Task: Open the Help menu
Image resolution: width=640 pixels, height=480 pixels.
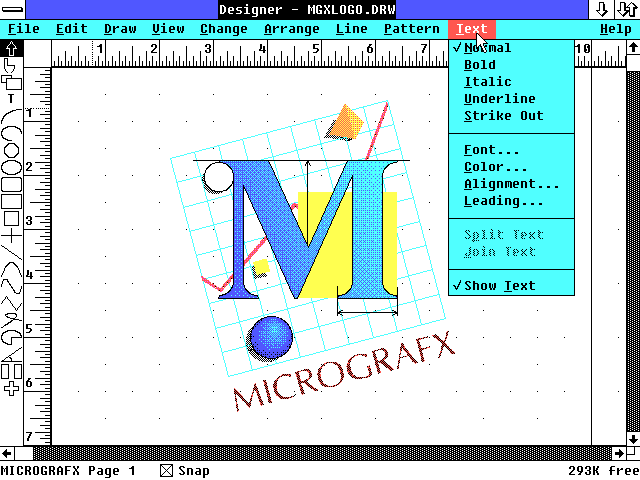Action: (616, 29)
